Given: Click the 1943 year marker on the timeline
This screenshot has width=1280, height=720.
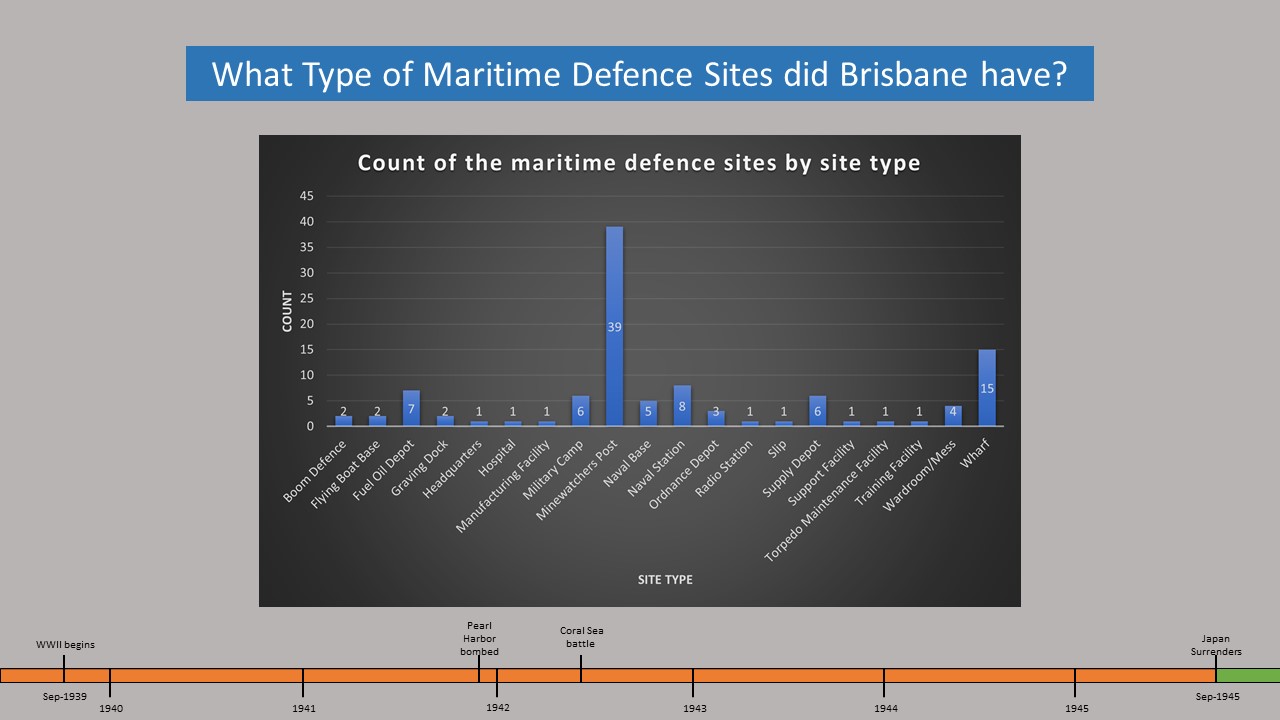Looking at the screenshot, I should coord(694,708).
